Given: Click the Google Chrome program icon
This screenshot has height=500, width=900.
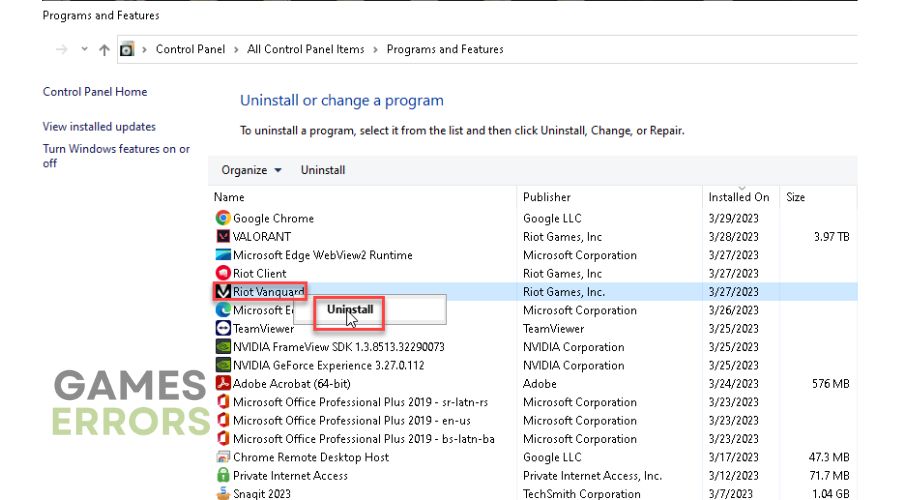Looking at the screenshot, I should coord(223,218).
